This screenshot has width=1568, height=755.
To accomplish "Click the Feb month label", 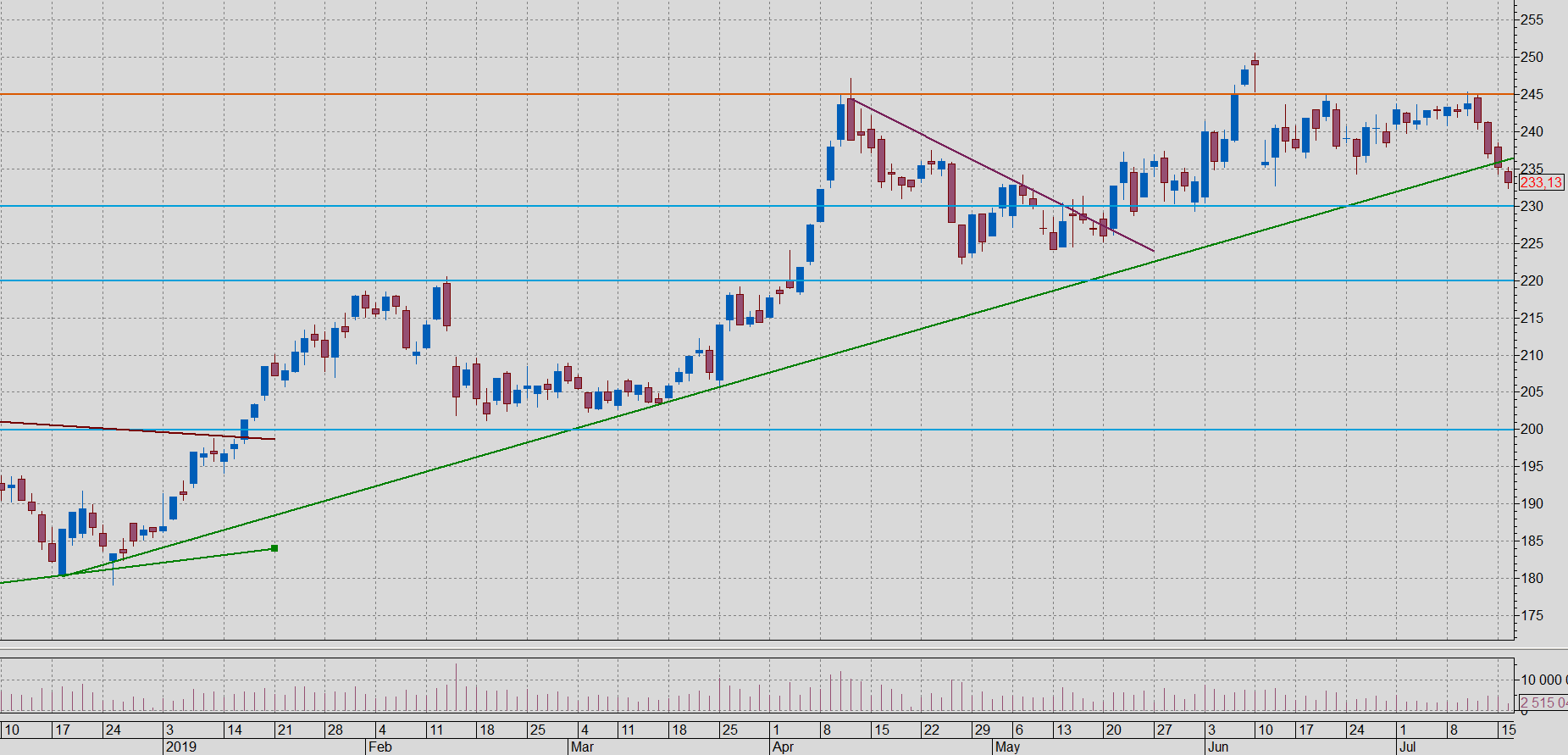I will (x=380, y=747).
